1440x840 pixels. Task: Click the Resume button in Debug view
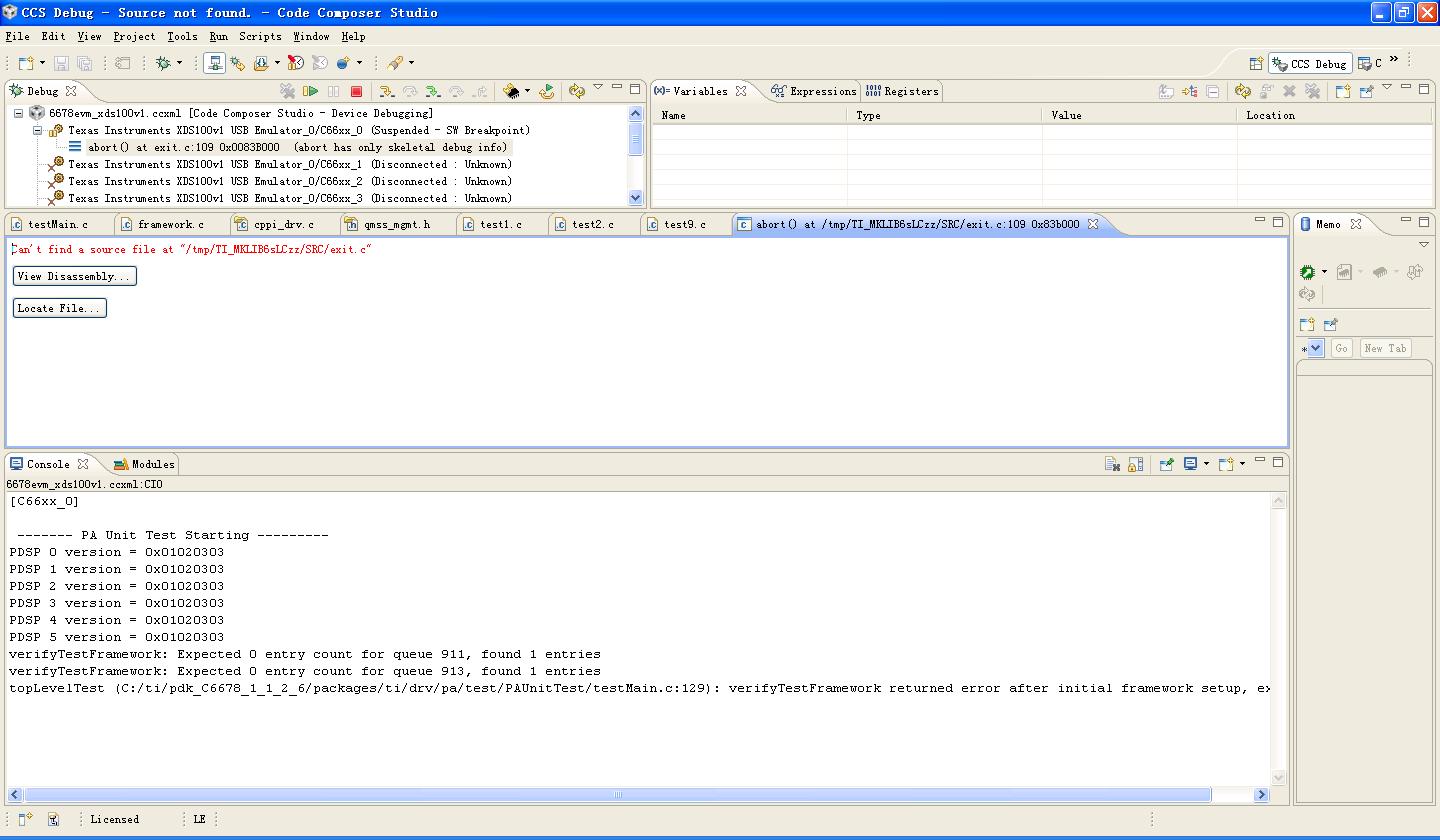[311, 91]
